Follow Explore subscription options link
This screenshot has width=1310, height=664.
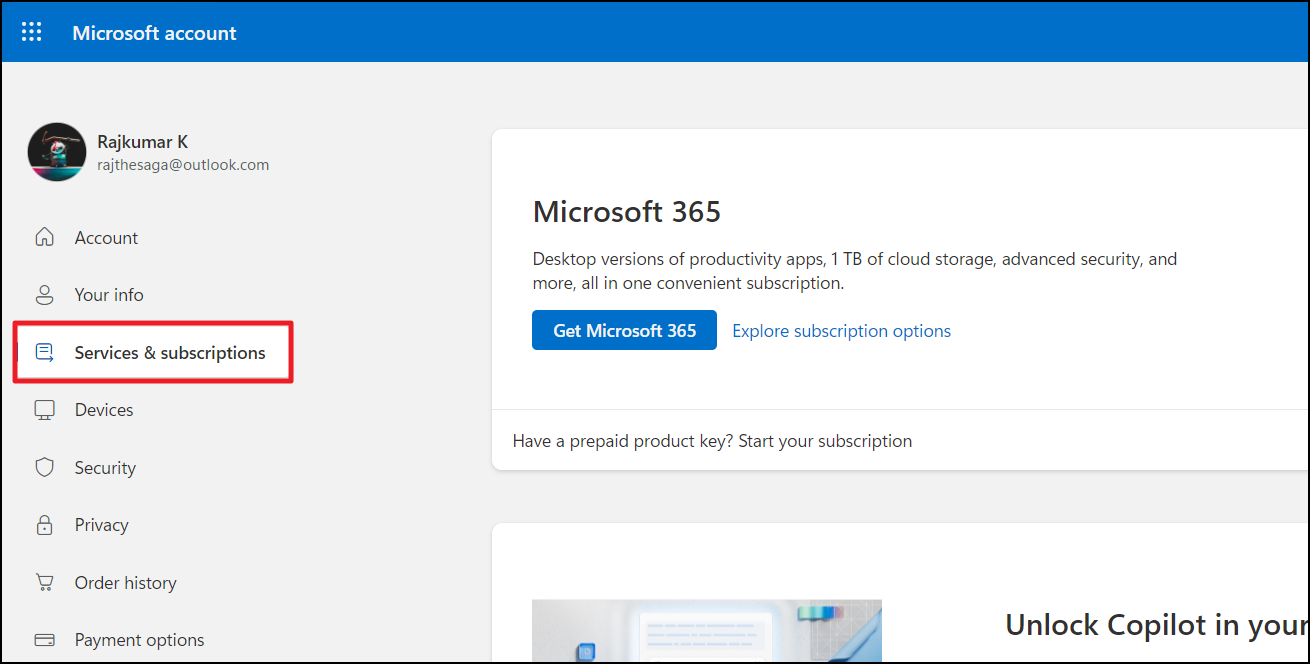(x=841, y=331)
